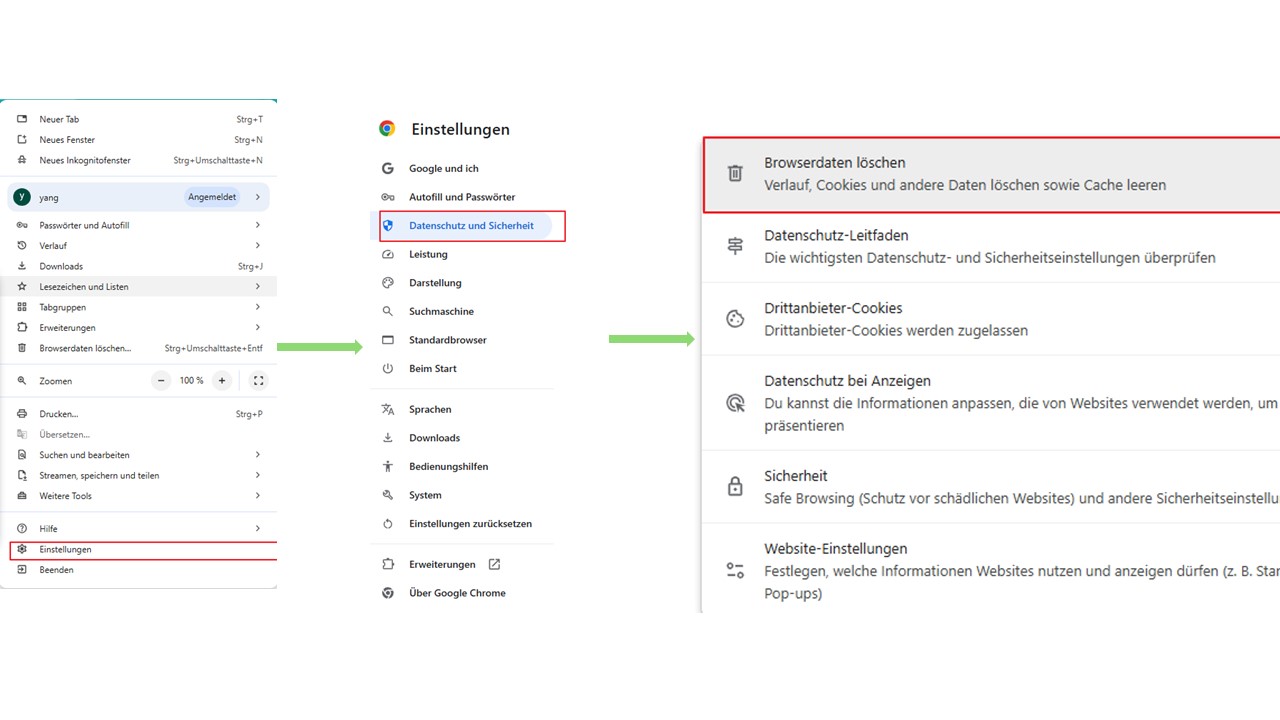Click the lock icon beside Sicherheit
Screen dimensions: 1280x720
pos(735,487)
